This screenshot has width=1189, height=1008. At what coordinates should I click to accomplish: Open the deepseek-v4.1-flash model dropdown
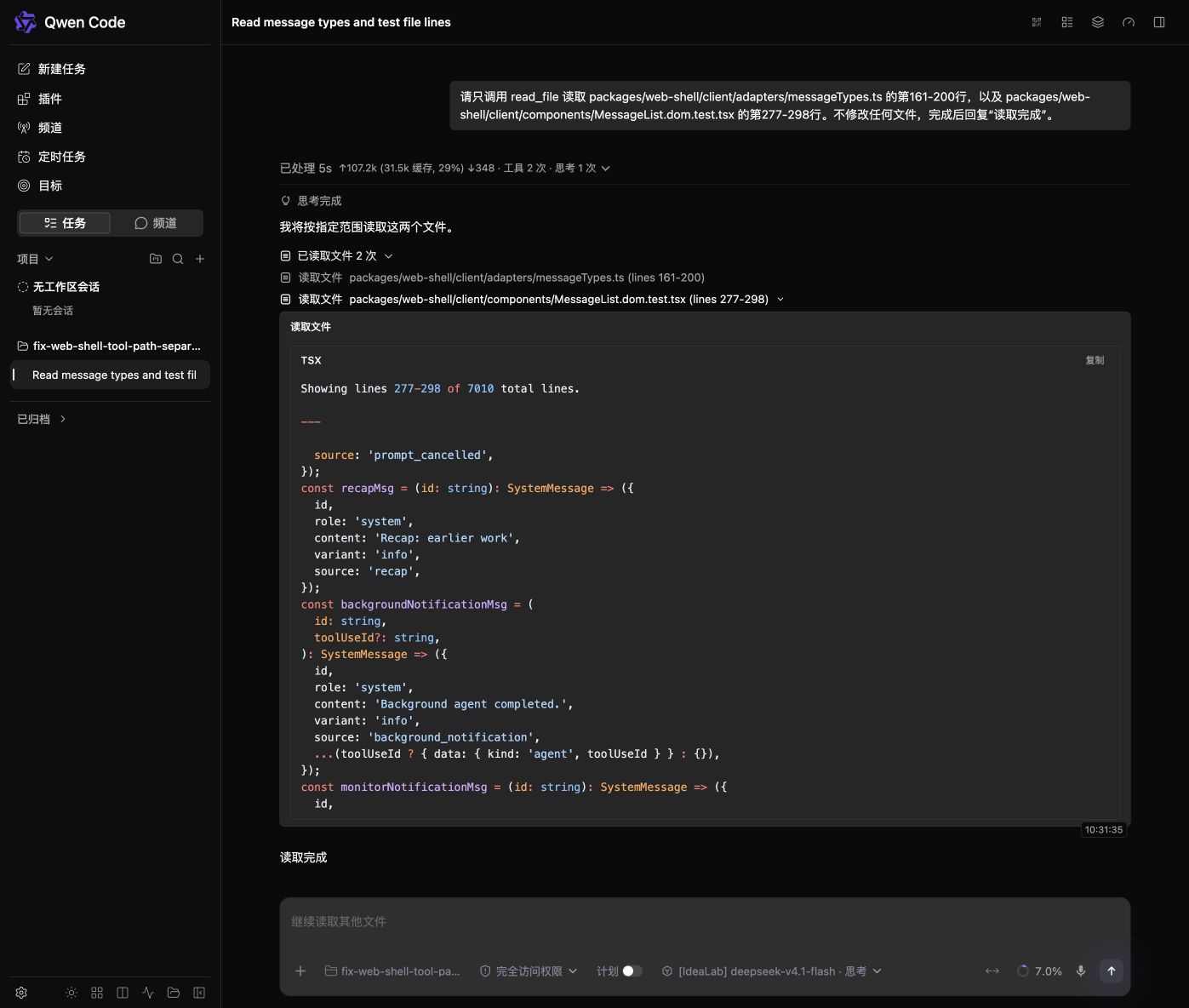(771, 971)
